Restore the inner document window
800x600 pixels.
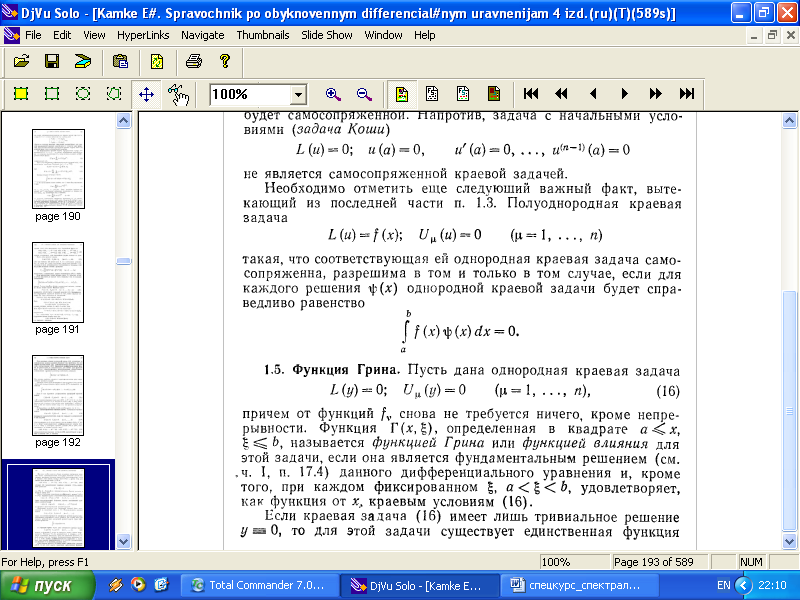772,35
